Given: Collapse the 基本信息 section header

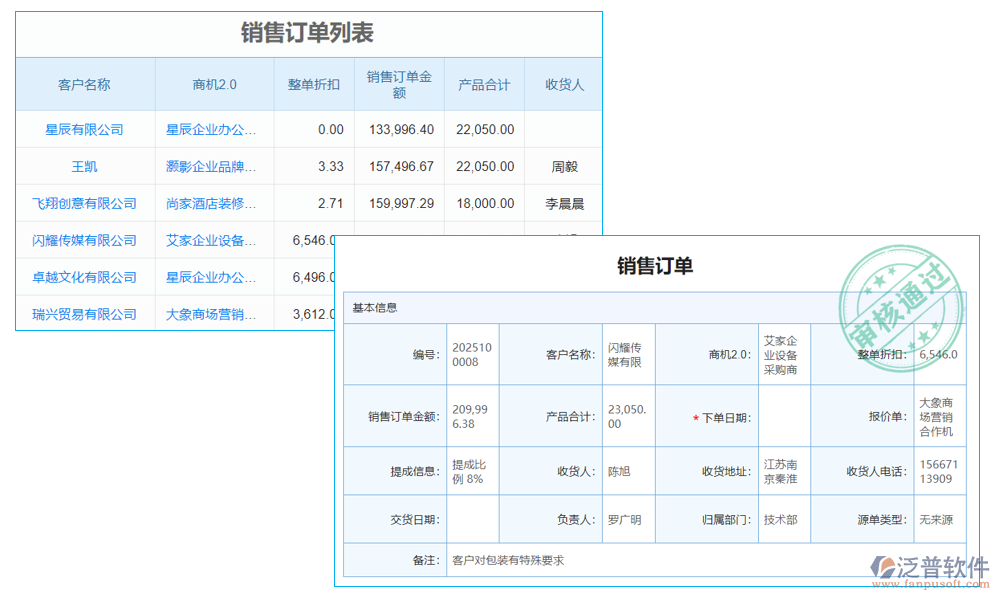Looking at the screenshot, I should (374, 308).
